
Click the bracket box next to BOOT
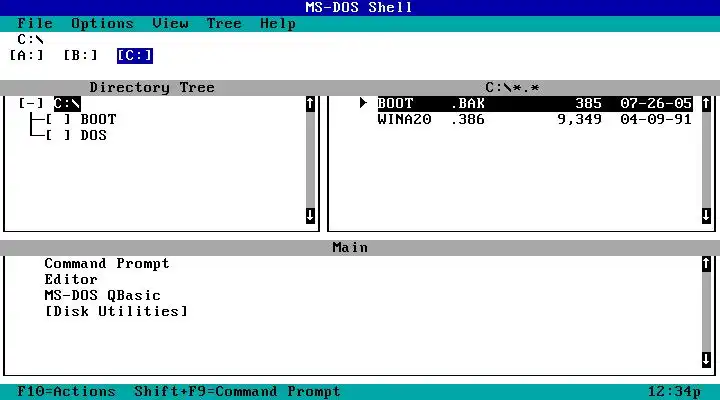(x=58, y=119)
